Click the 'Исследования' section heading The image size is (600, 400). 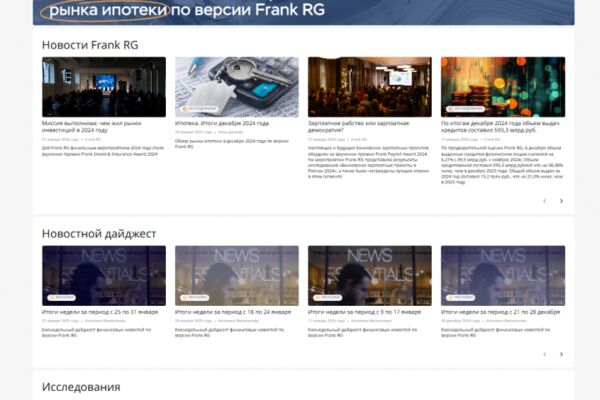coord(81,387)
